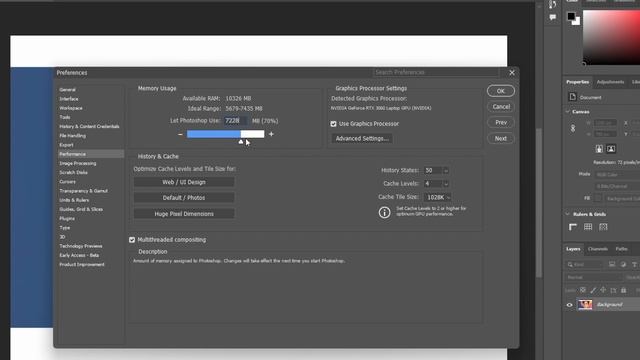The height and width of the screenshot is (360, 640).
Task: Click the pixel layer filter icon
Action: [x=612, y=264]
